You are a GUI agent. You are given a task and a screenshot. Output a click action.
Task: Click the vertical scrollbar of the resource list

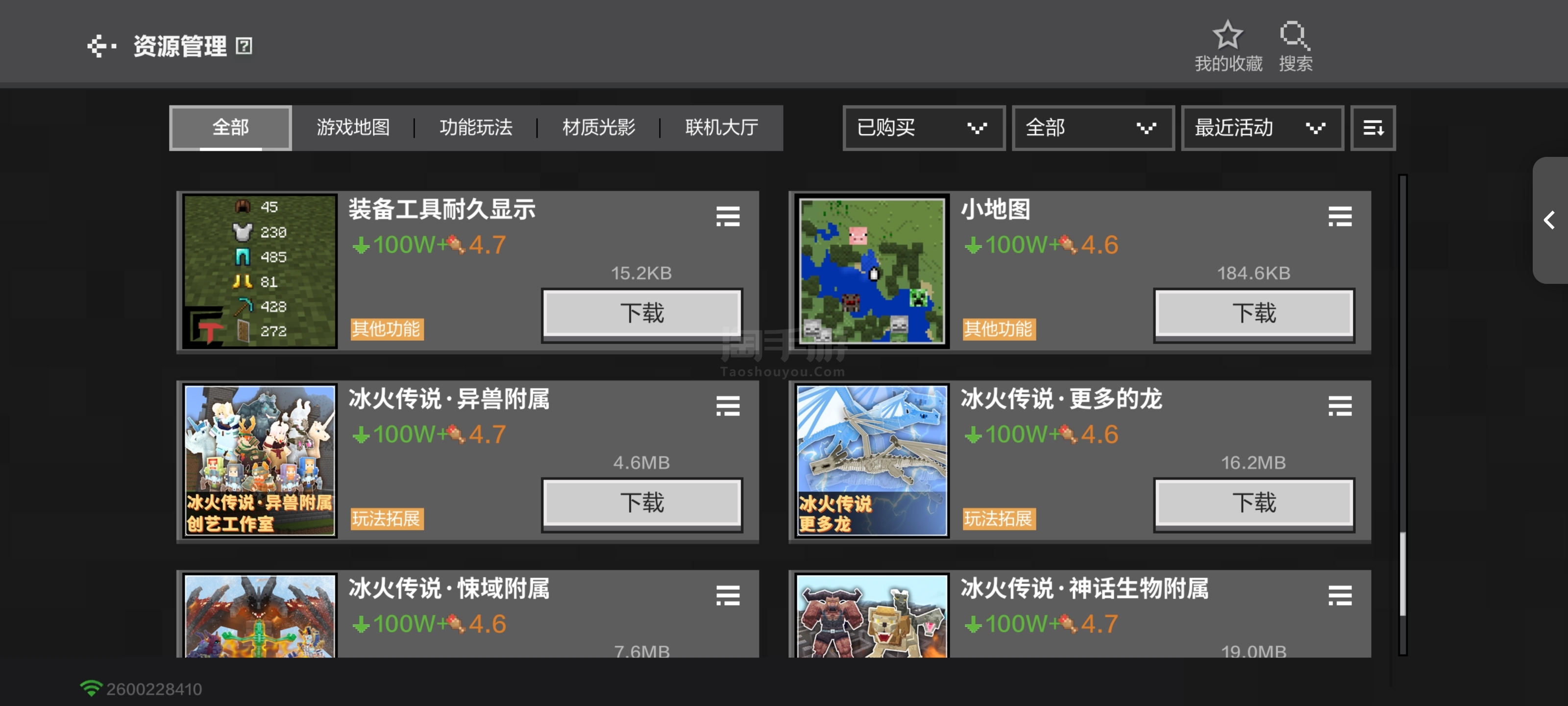tap(1402, 414)
